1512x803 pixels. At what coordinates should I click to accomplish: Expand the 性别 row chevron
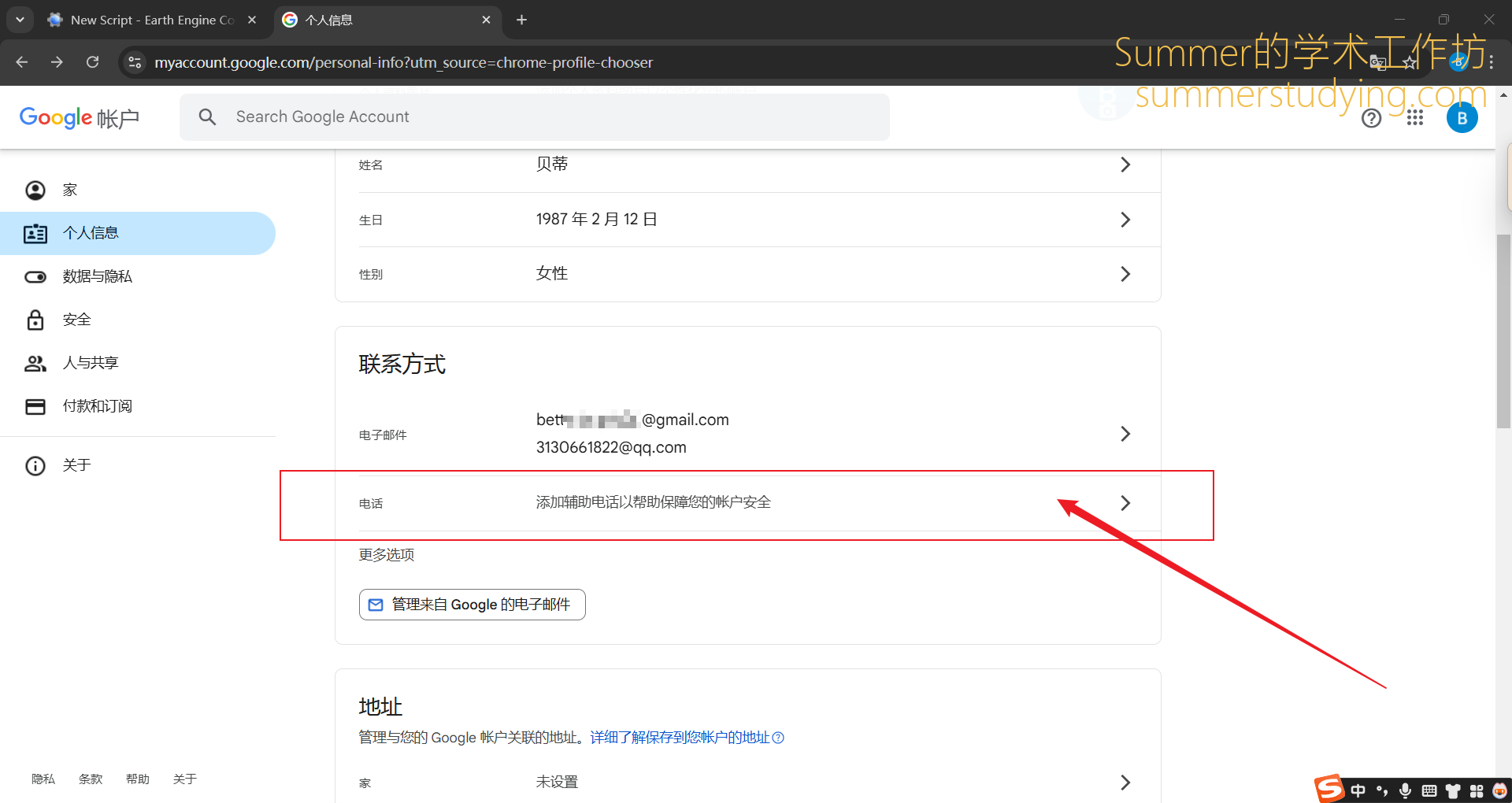1125,274
